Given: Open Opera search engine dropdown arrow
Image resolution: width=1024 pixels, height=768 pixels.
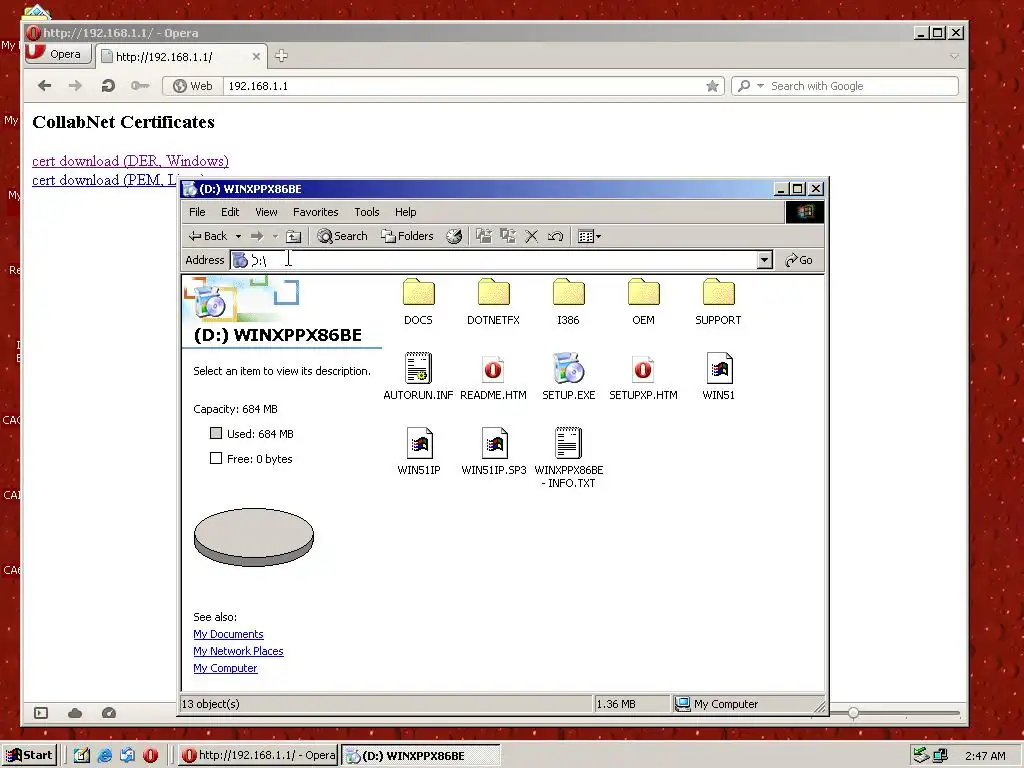Looking at the screenshot, I should 760,86.
